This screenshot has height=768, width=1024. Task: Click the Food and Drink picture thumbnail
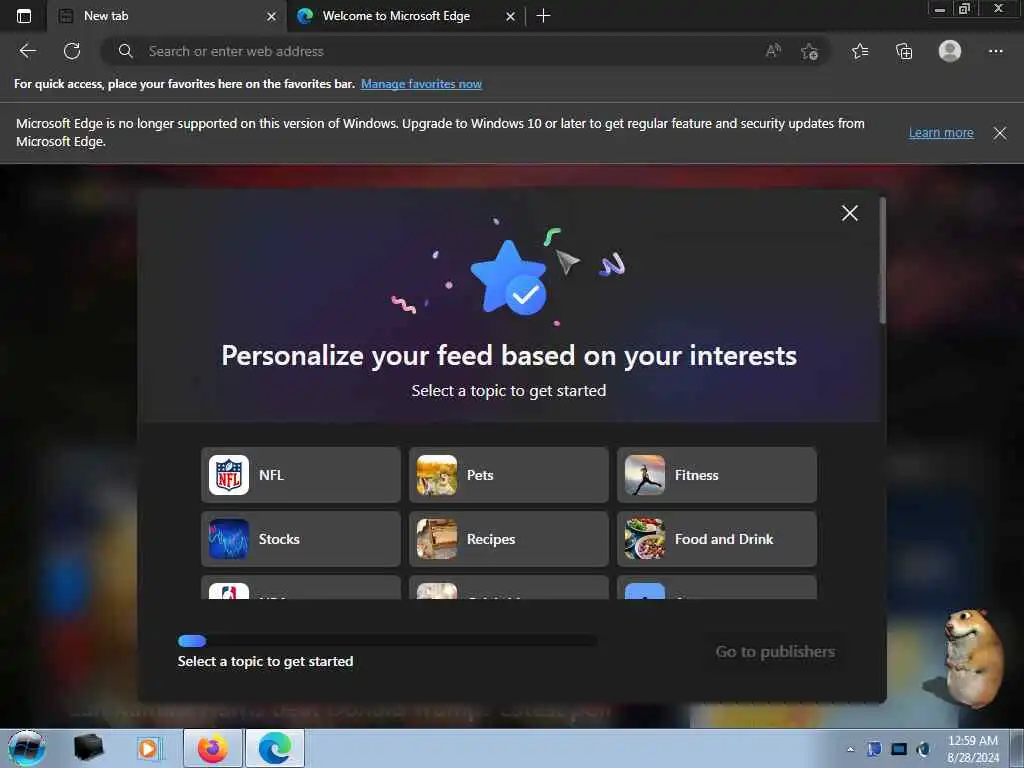(x=645, y=539)
